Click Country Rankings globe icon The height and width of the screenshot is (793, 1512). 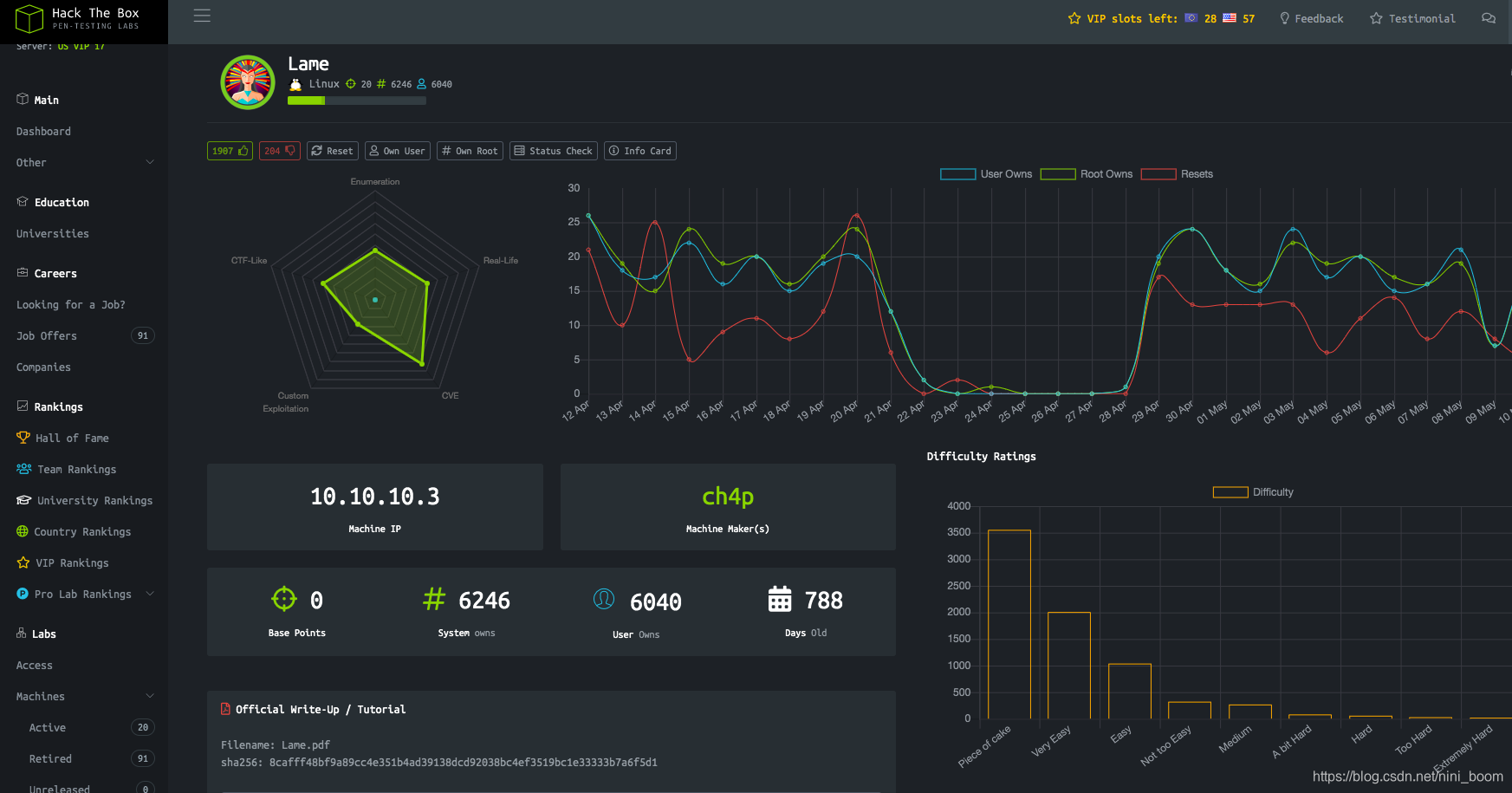point(23,531)
